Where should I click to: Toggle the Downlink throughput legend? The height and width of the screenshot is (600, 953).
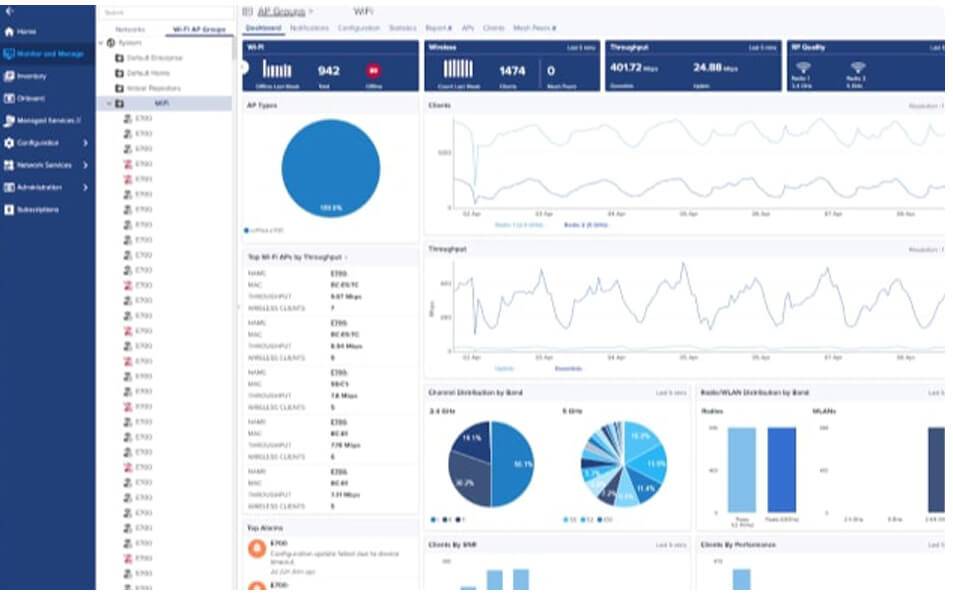click(x=568, y=368)
